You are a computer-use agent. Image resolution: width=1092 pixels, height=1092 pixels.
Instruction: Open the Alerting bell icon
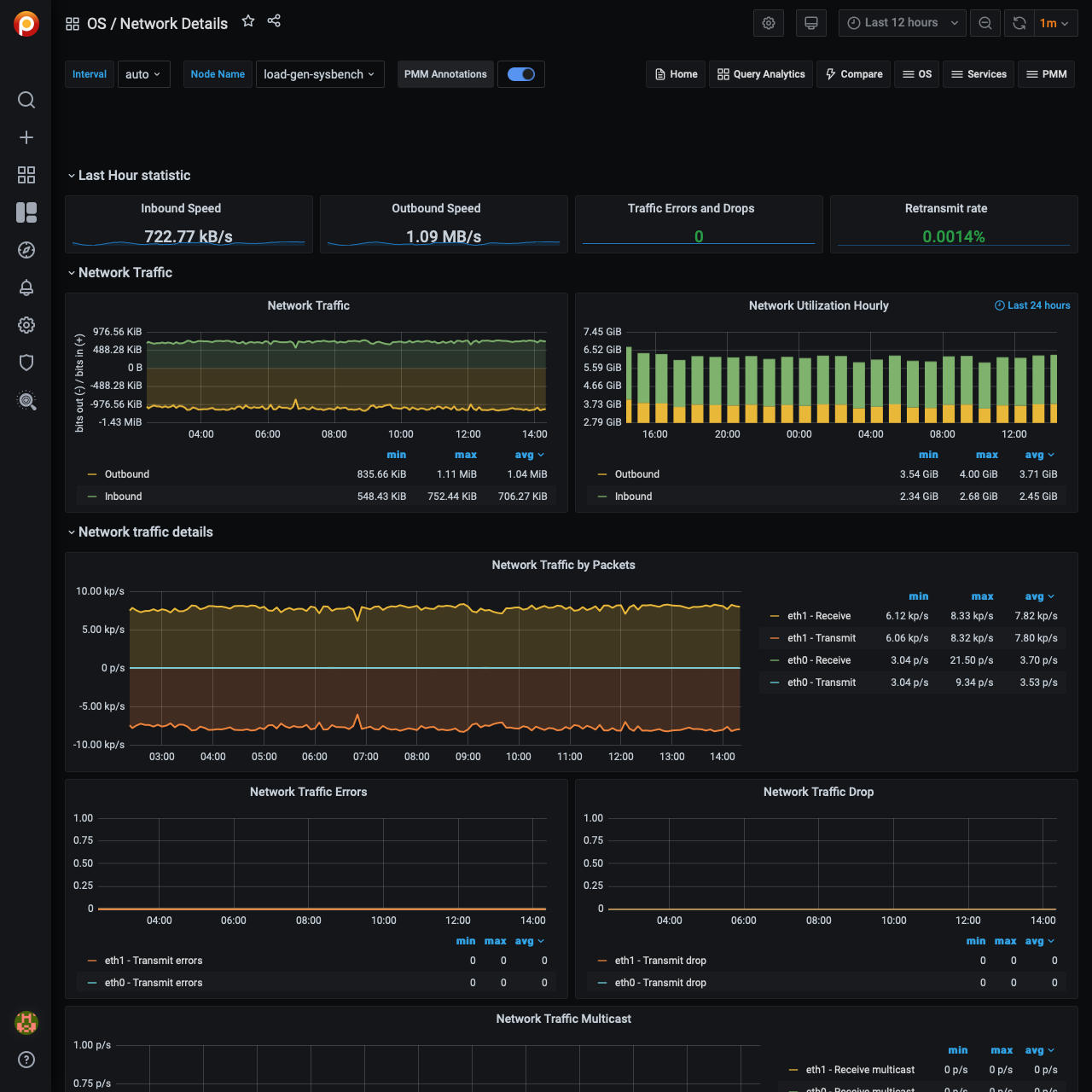(x=26, y=288)
